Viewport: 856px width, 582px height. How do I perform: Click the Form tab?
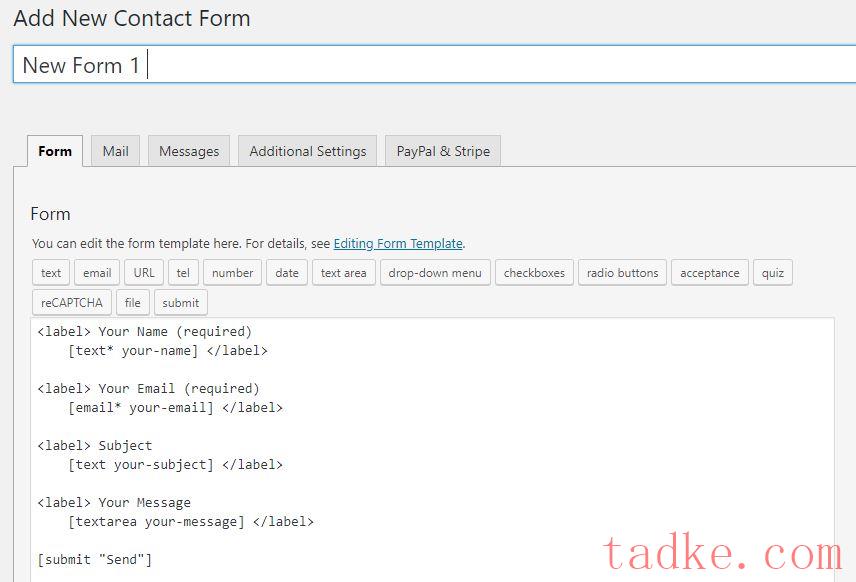55,151
